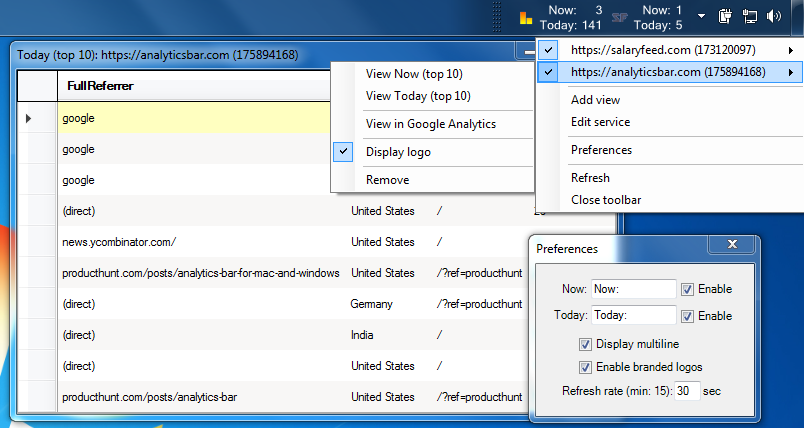Click the Now: 1 counter in toolbar
Image resolution: width=804 pixels, height=428 pixels.
tap(662, 10)
